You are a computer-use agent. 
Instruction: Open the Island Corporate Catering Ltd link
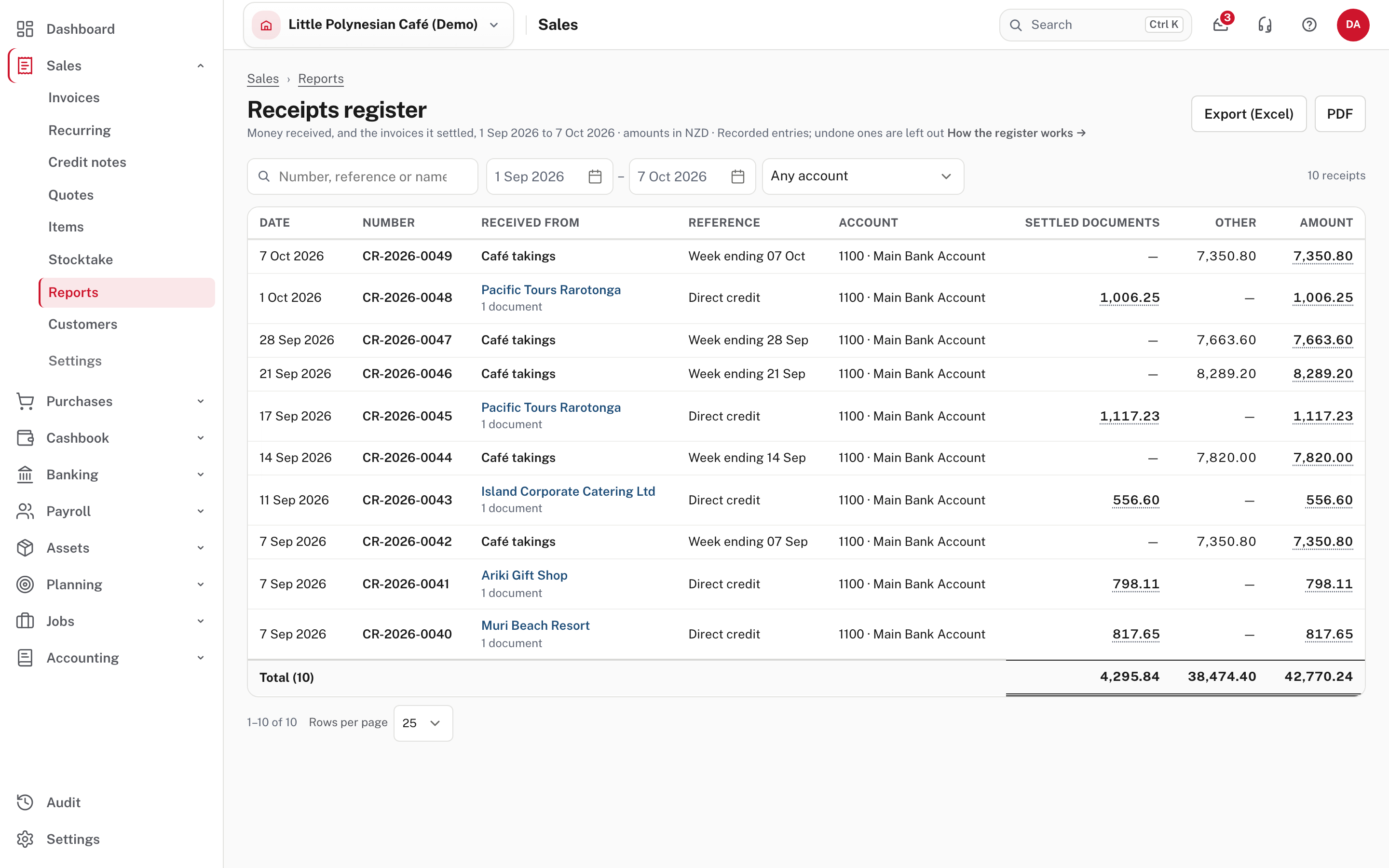click(x=568, y=491)
